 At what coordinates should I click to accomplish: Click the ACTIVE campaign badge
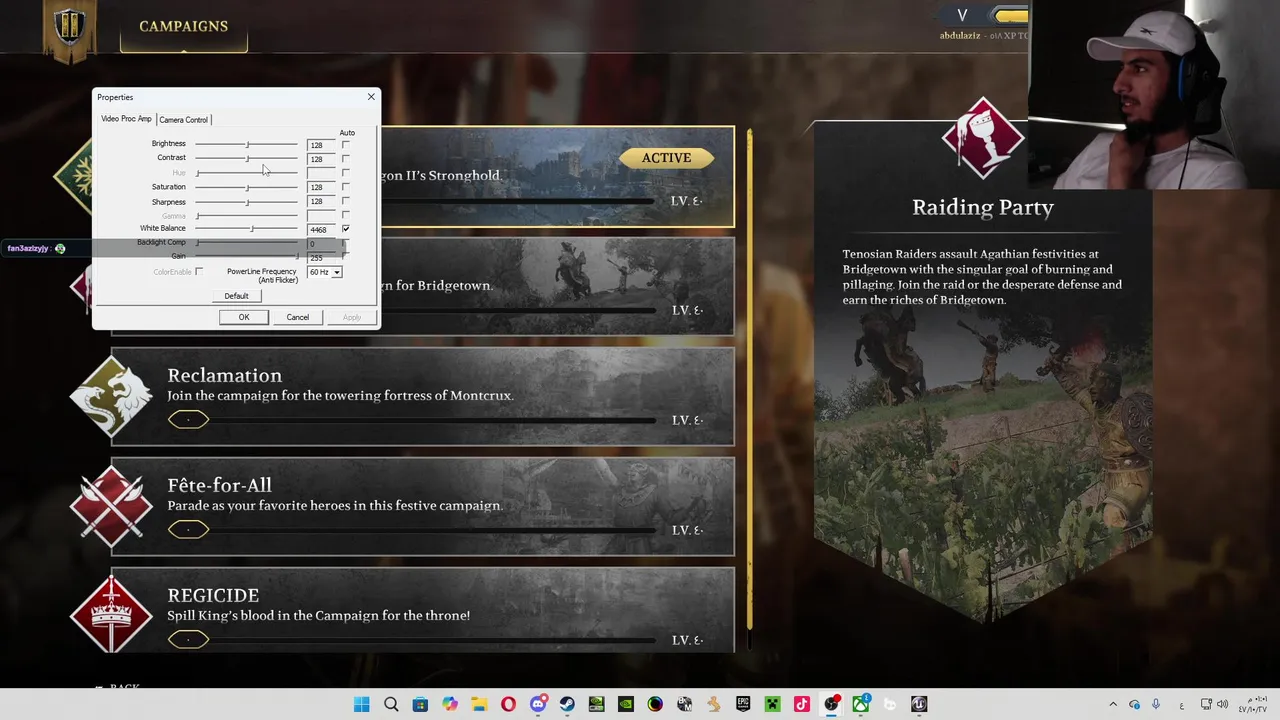click(667, 158)
